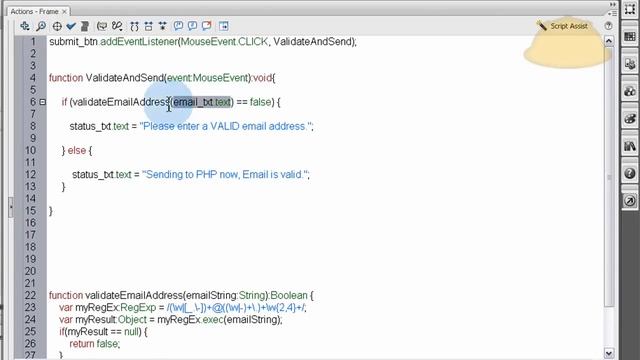
Task: Click scroll up arrow of code scrollbar
Action: click(x=609, y=41)
